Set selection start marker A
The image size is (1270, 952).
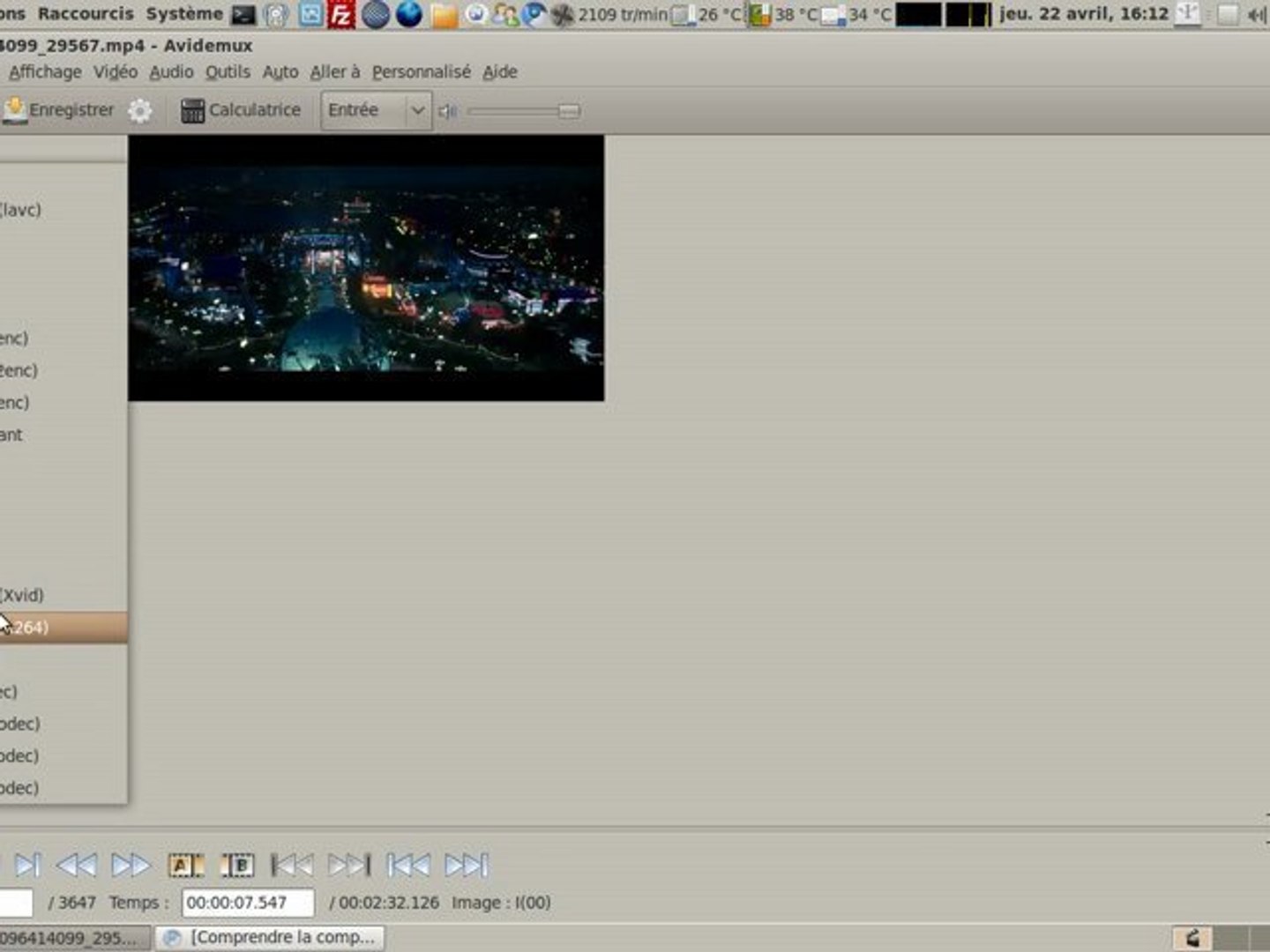(x=185, y=866)
